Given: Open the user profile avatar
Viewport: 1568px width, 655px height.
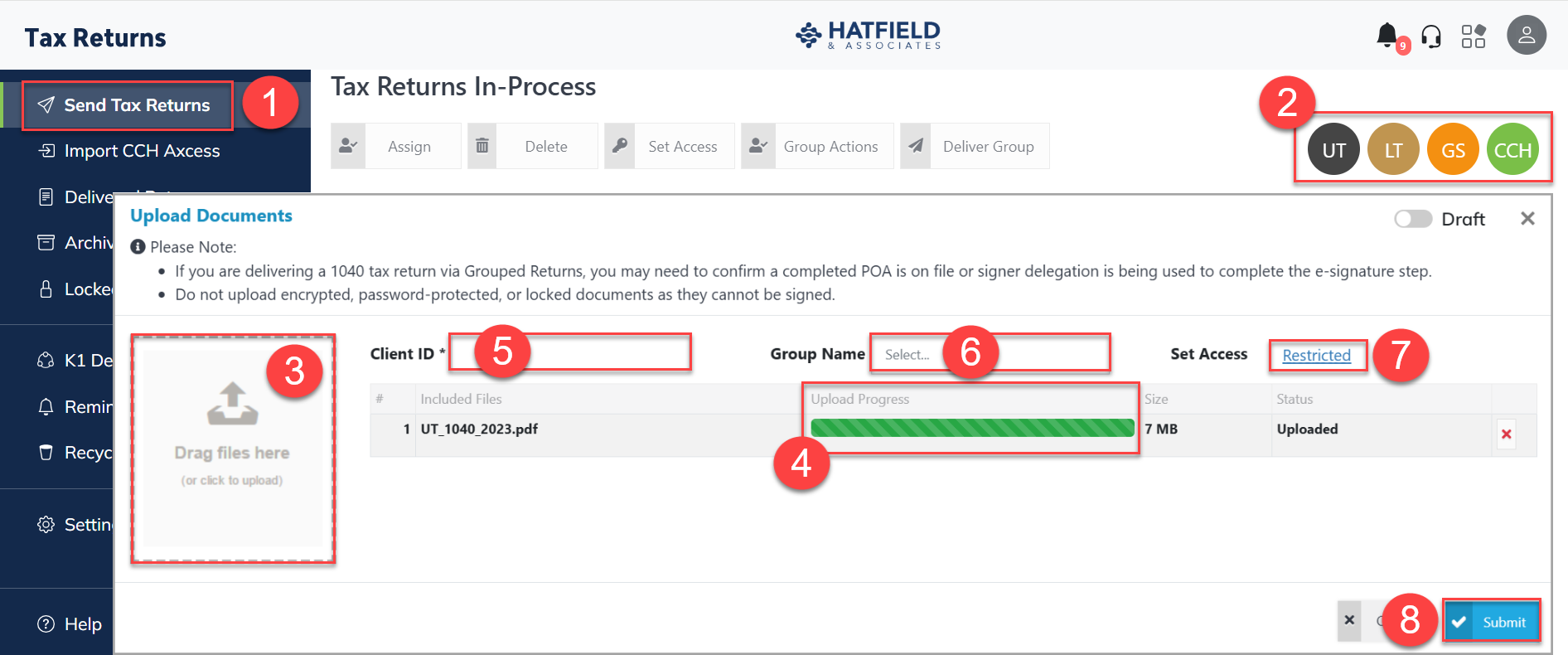Looking at the screenshot, I should coord(1526,36).
